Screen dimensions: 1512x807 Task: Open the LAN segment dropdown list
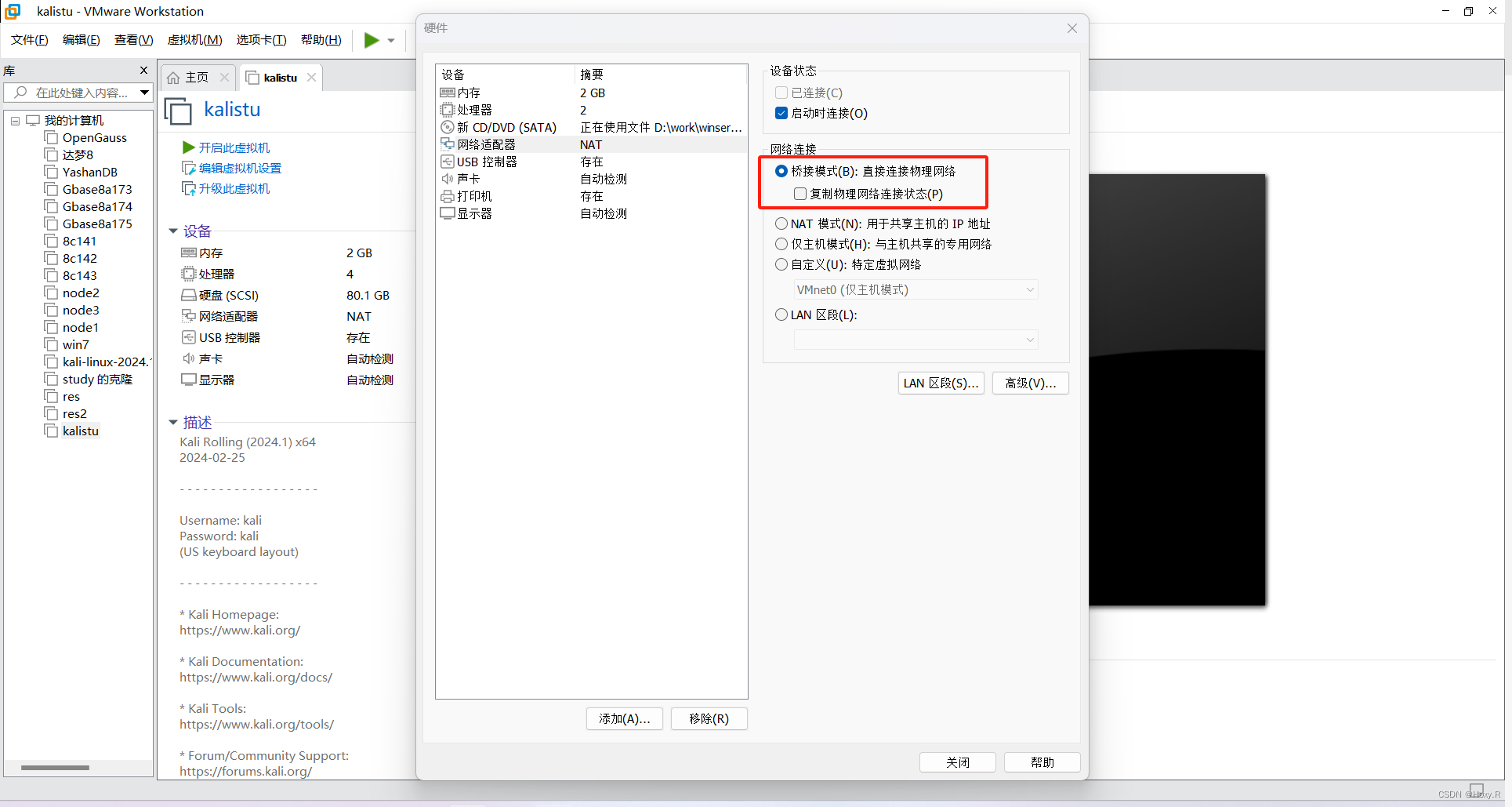916,340
